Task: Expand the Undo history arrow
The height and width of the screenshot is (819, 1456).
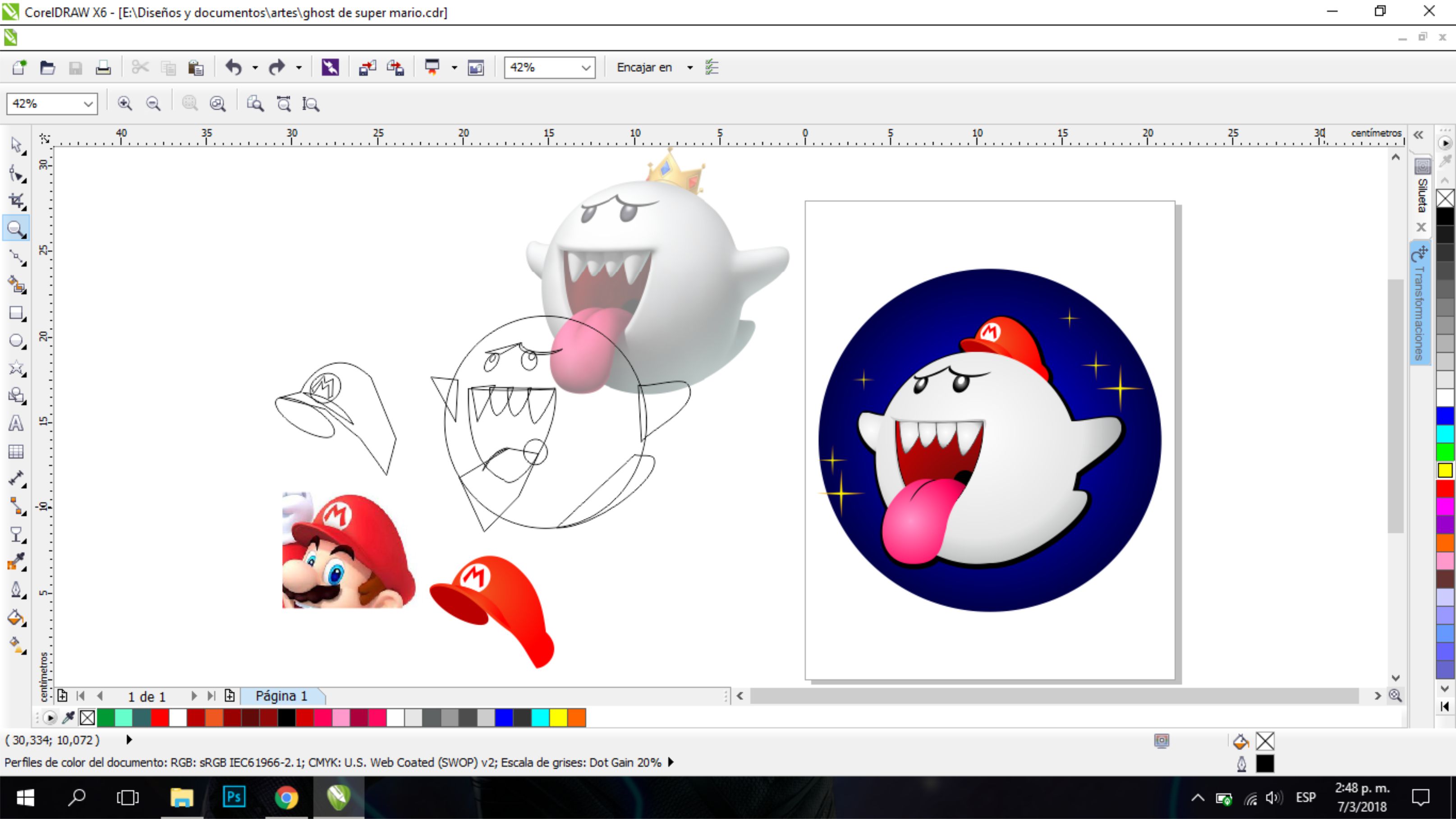Action: (x=255, y=68)
